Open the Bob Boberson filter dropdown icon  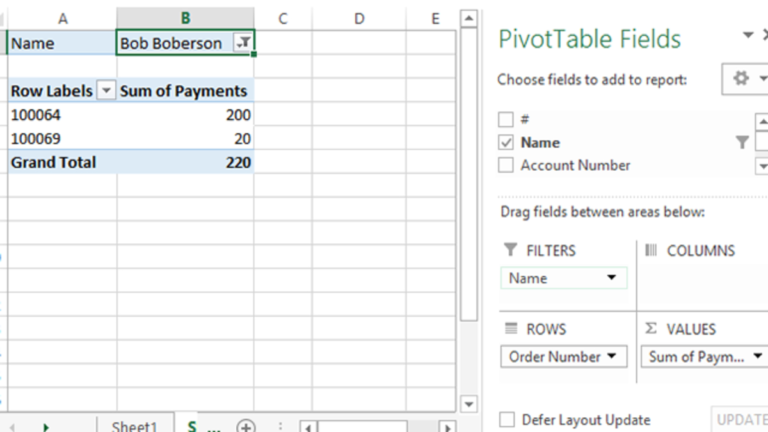pyautogui.click(x=242, y=43)
